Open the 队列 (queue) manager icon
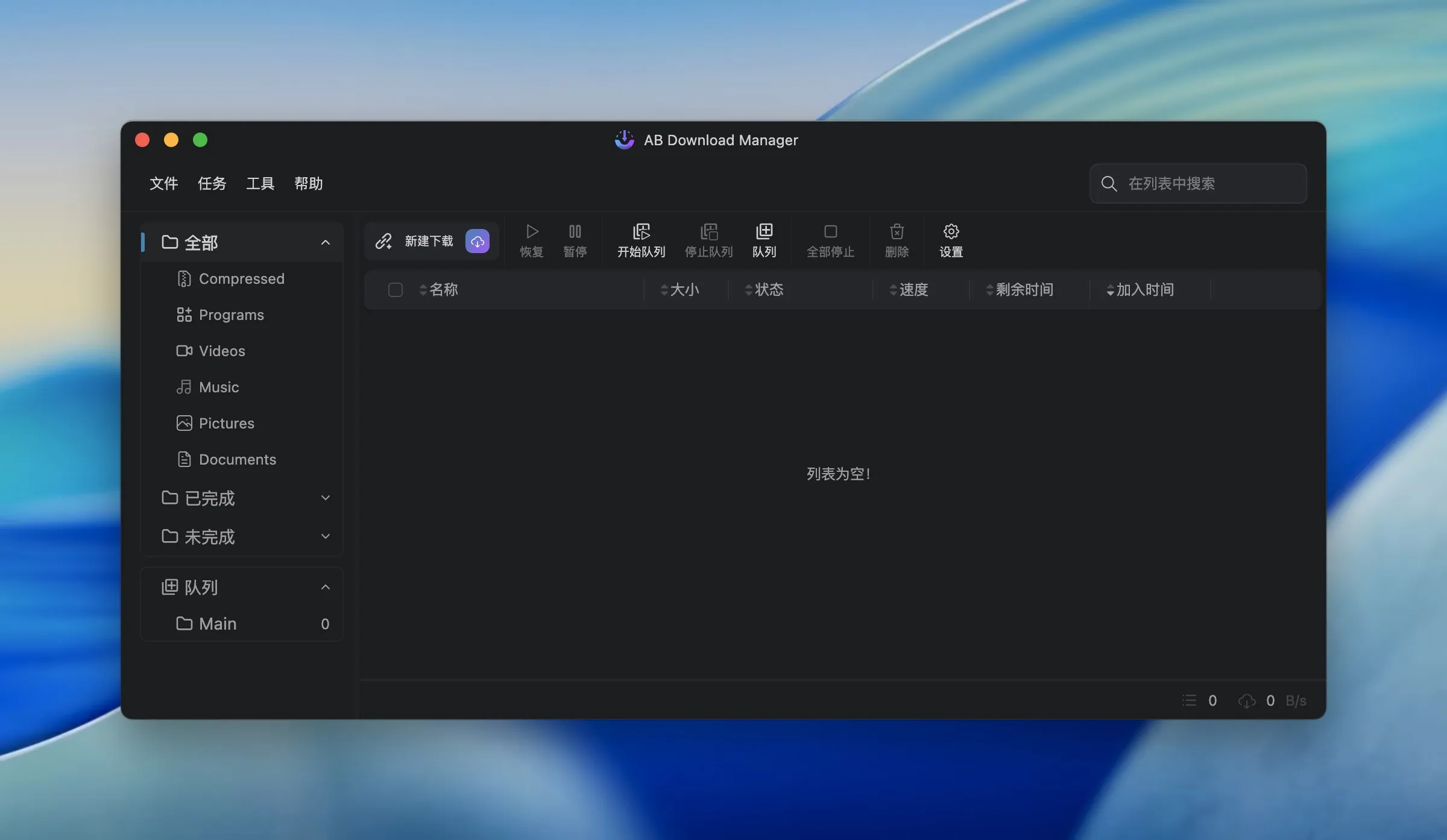This screenshot has width=1447, height=840. pyautogui.click(x=764, y=240)
